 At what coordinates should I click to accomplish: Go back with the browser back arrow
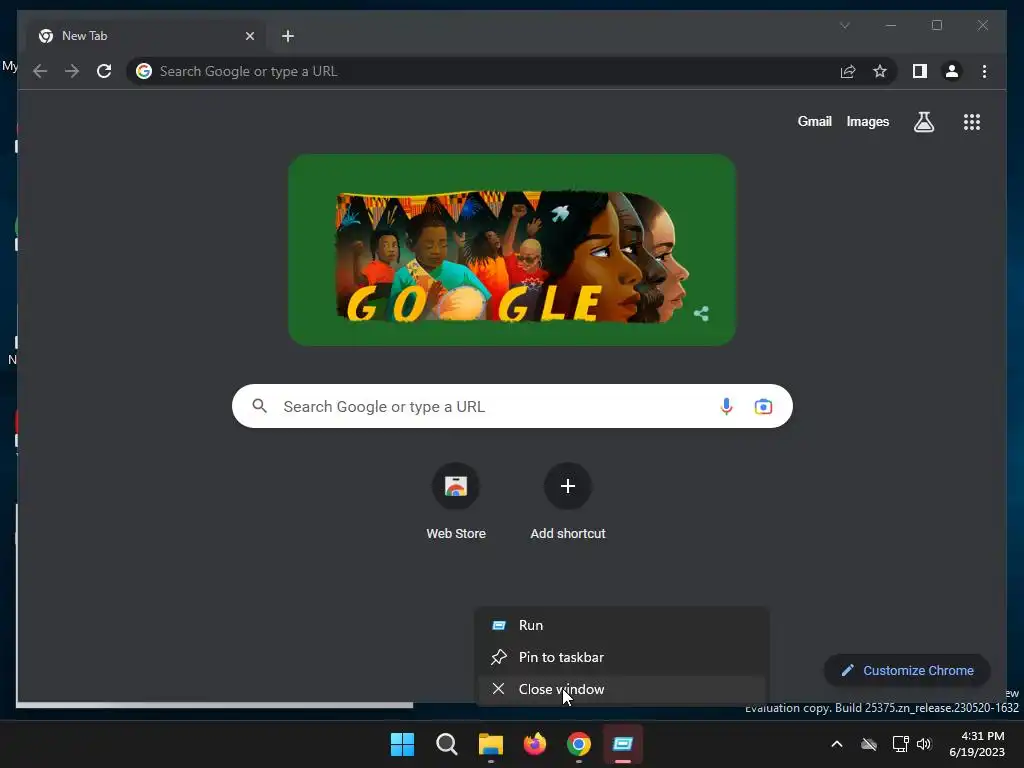40,71
